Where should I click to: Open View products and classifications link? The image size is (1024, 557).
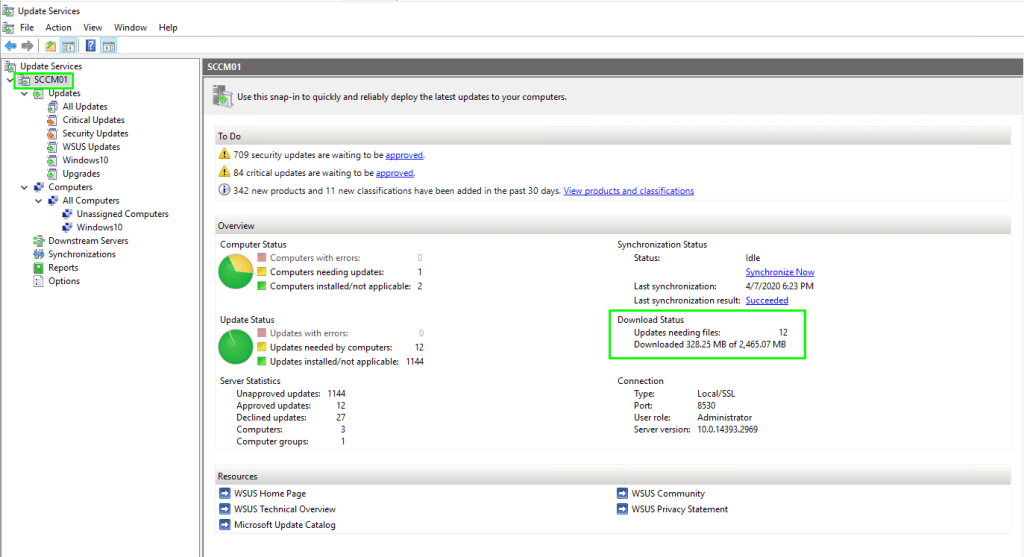pos(628,191)
